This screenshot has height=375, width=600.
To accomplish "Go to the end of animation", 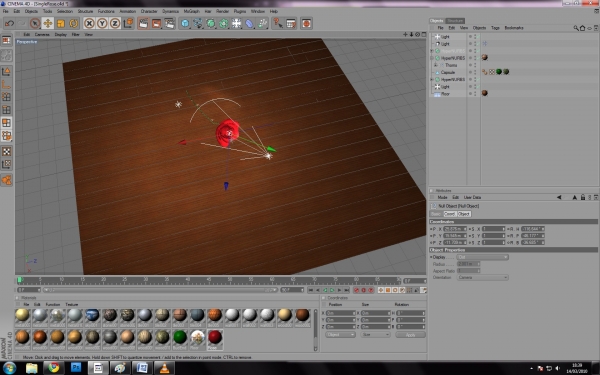I will pyautogui.click(x=346, y=290).
